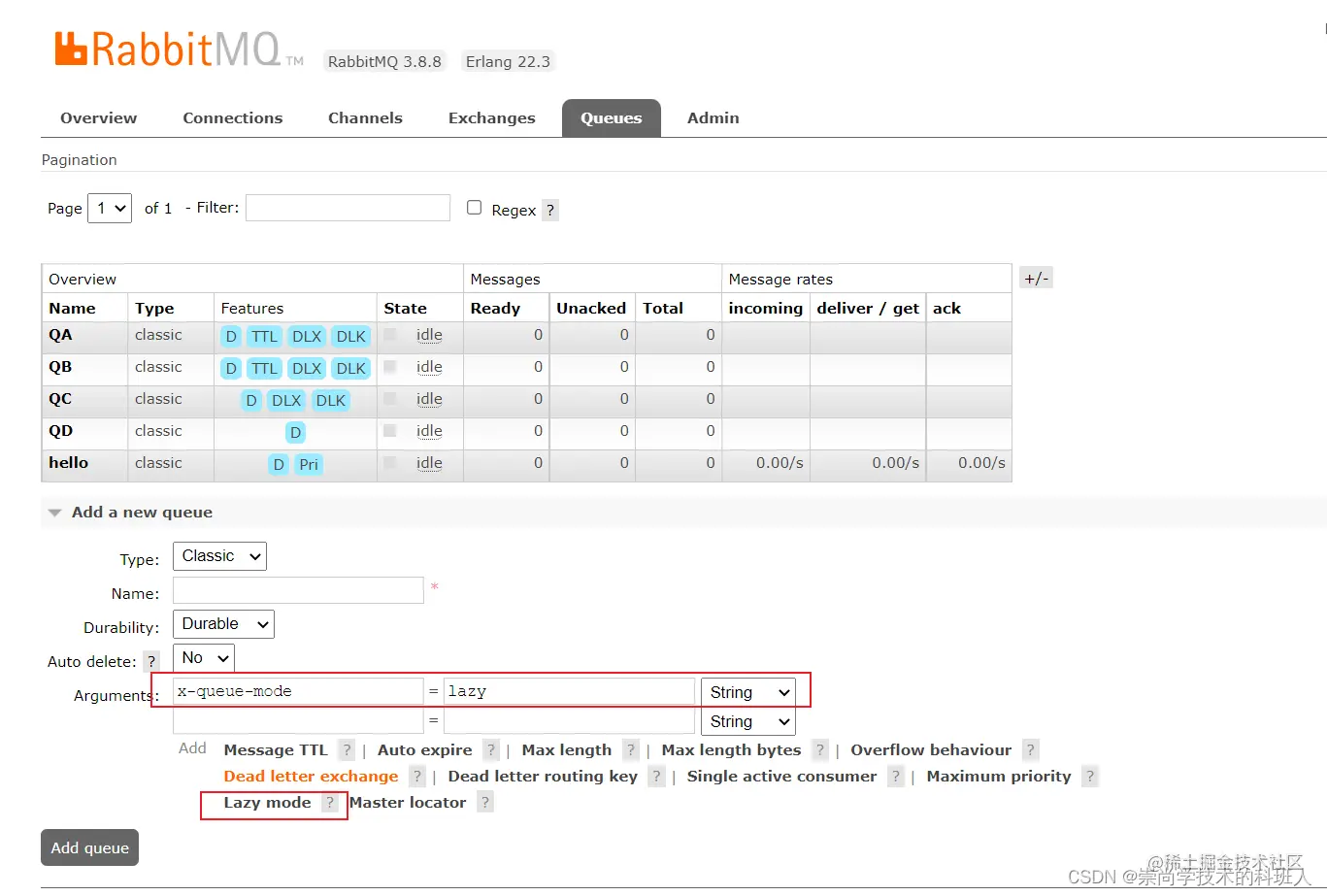
Task: Click the D badge of QD queue
Action: click(x=296, y=433)
